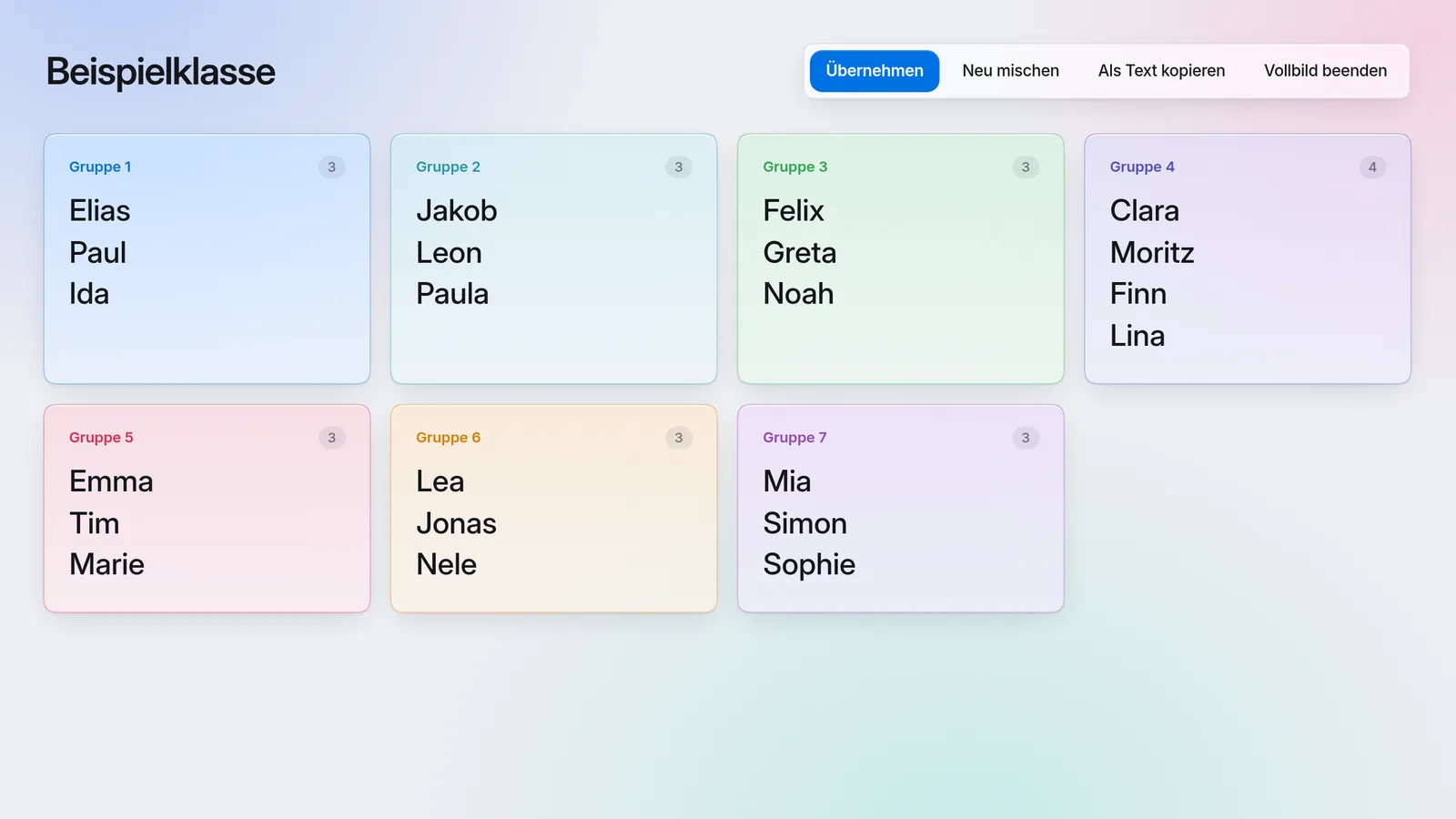Screen dimensions: 1456x819
Task: Click the Beispielklasse page title
Action: (x=161, y=72)
